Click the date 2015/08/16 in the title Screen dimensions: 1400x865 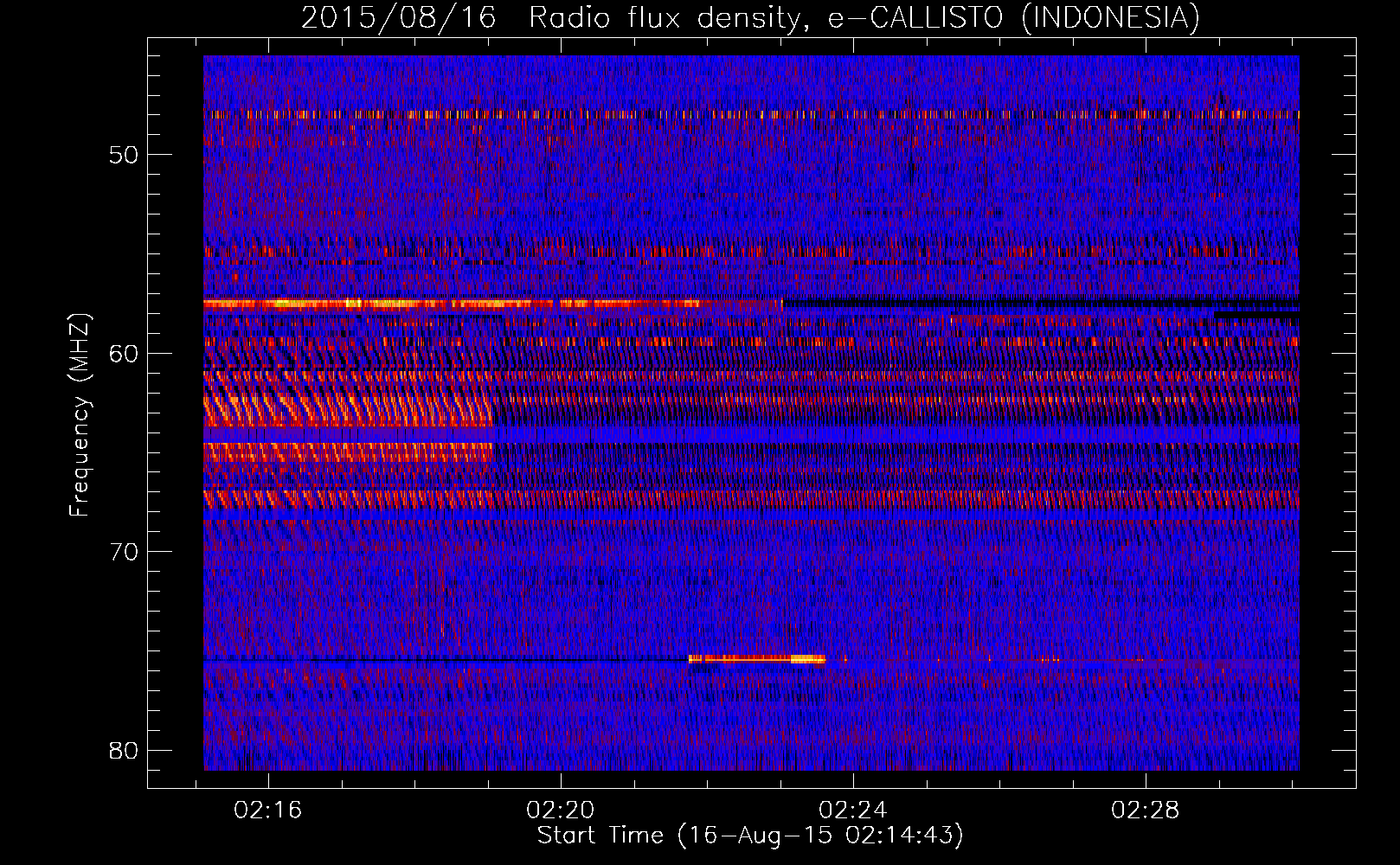click(x=398, y=17)
